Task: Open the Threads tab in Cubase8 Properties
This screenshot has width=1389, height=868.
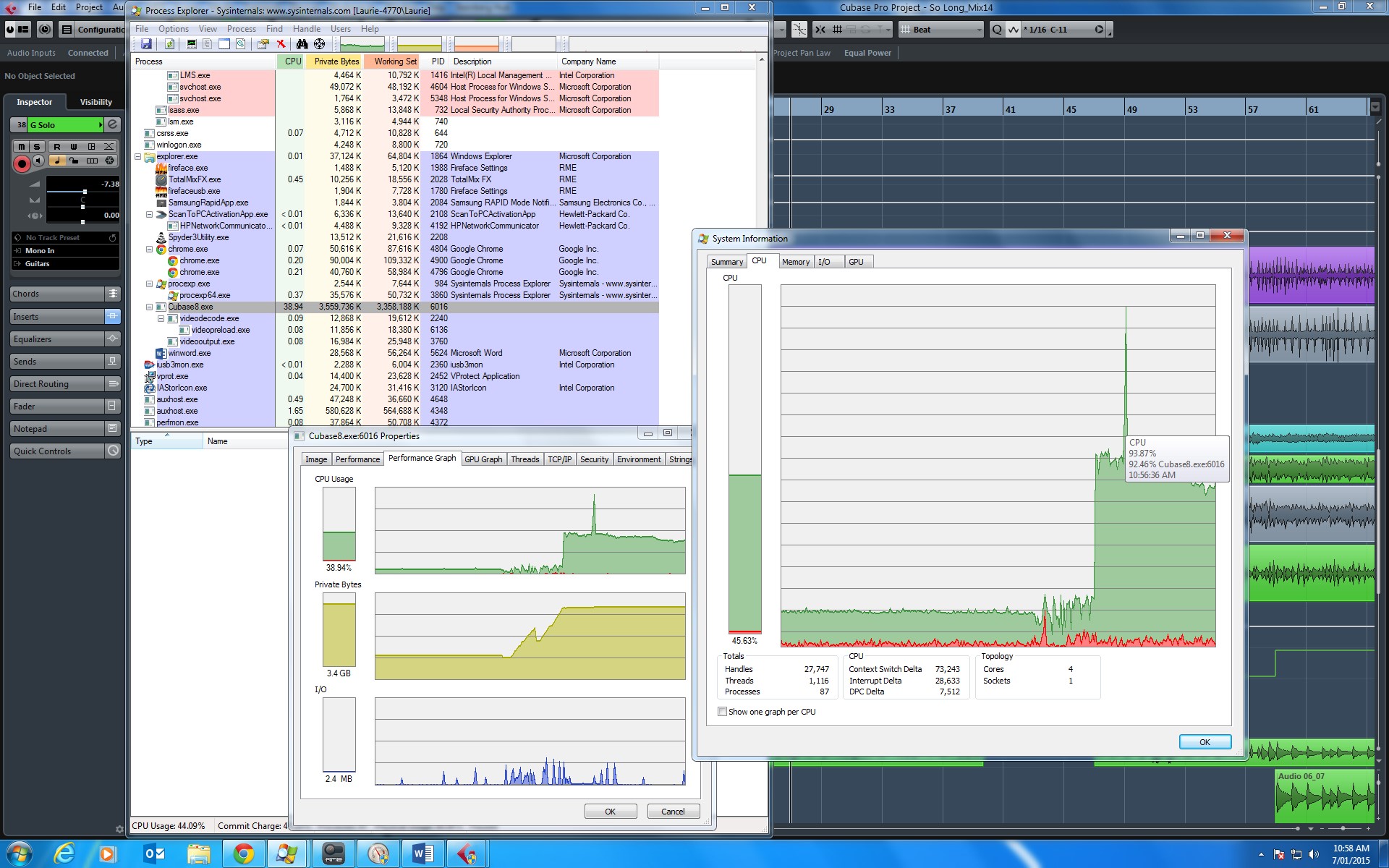Action: [x=525, y=459]
